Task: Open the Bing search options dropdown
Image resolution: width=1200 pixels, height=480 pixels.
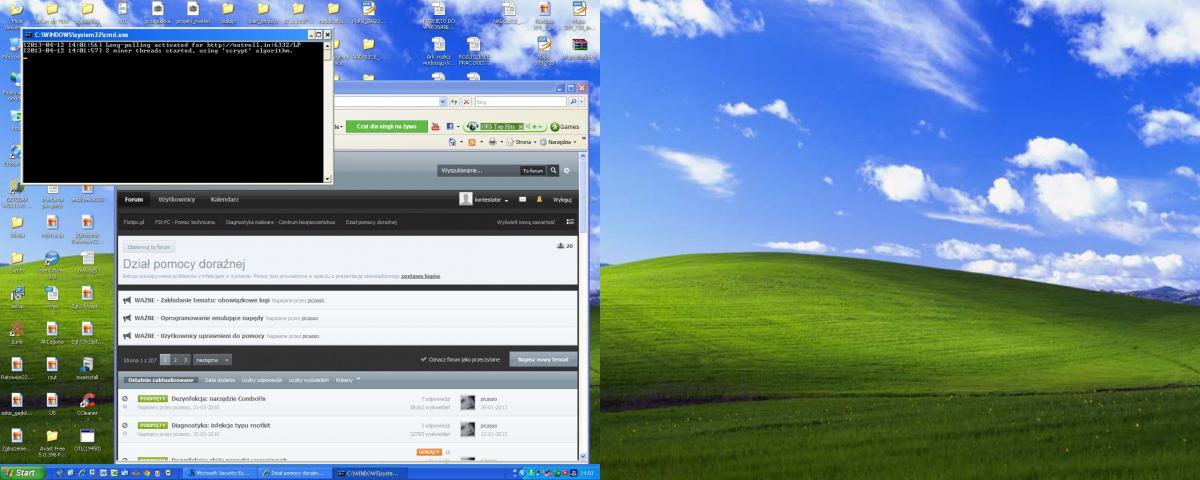Action: point(582,101)
